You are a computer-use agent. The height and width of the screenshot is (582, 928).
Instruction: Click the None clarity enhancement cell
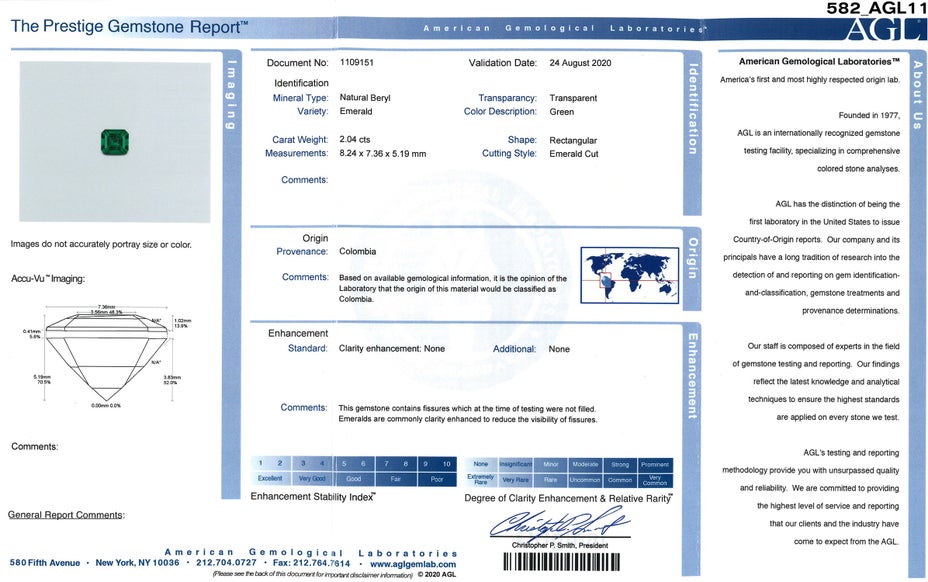[x=481, y=465]
